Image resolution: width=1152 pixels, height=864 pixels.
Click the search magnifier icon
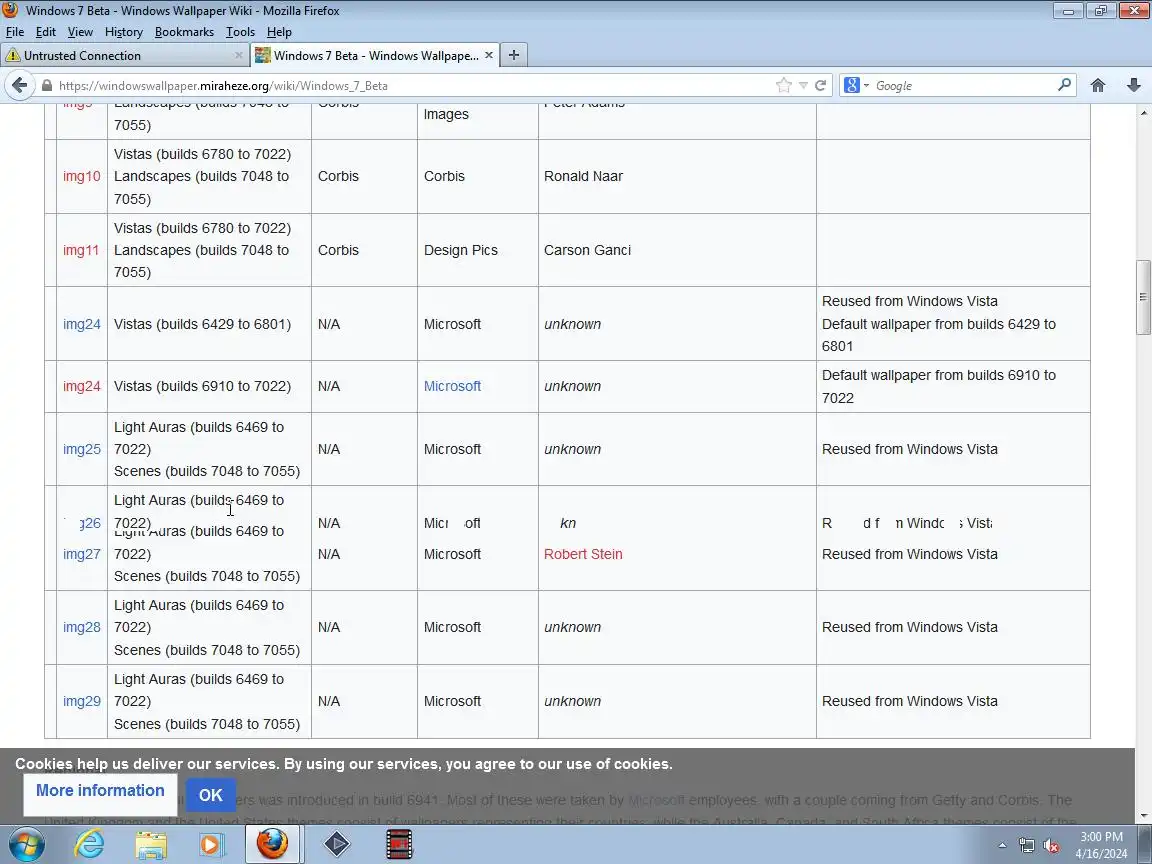[1064, 85]
